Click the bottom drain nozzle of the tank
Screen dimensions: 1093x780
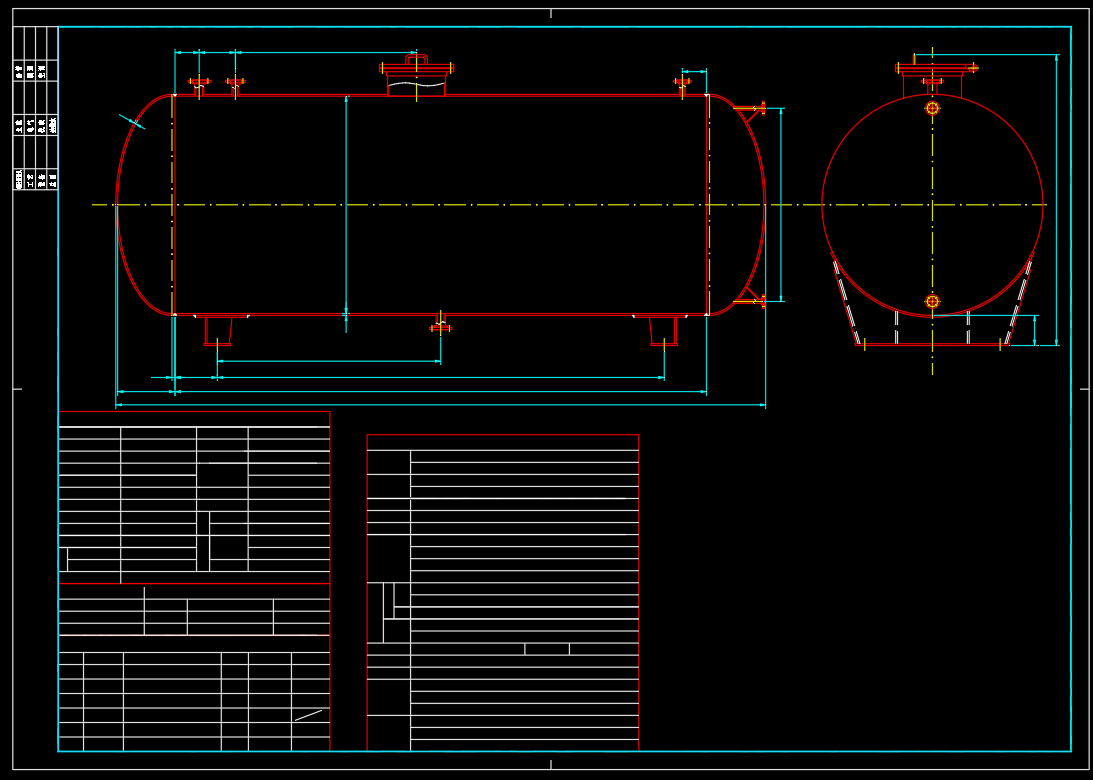(x=440, y=325)
